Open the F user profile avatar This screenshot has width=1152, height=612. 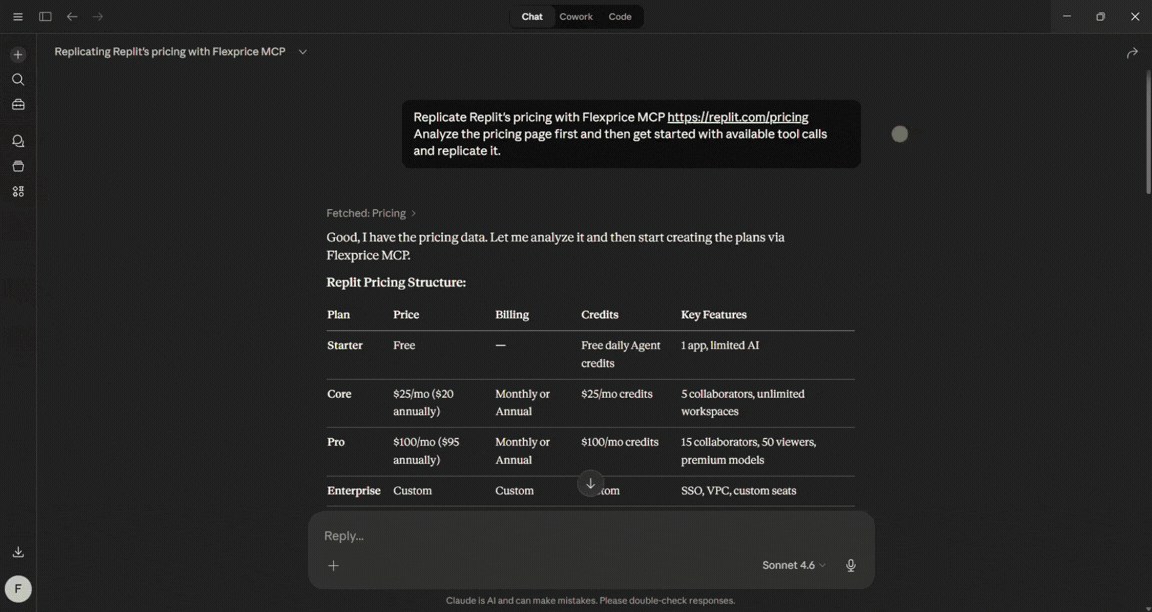[x=18, y=588]
